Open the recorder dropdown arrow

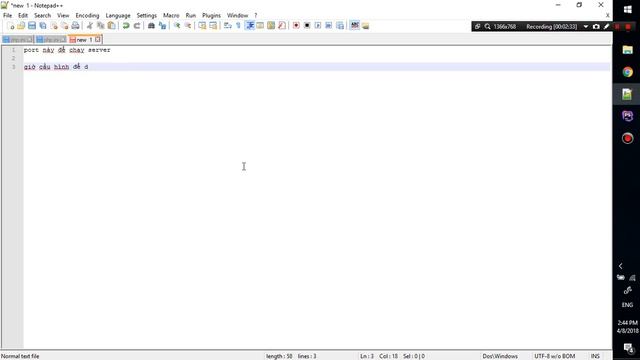point(586,27)
